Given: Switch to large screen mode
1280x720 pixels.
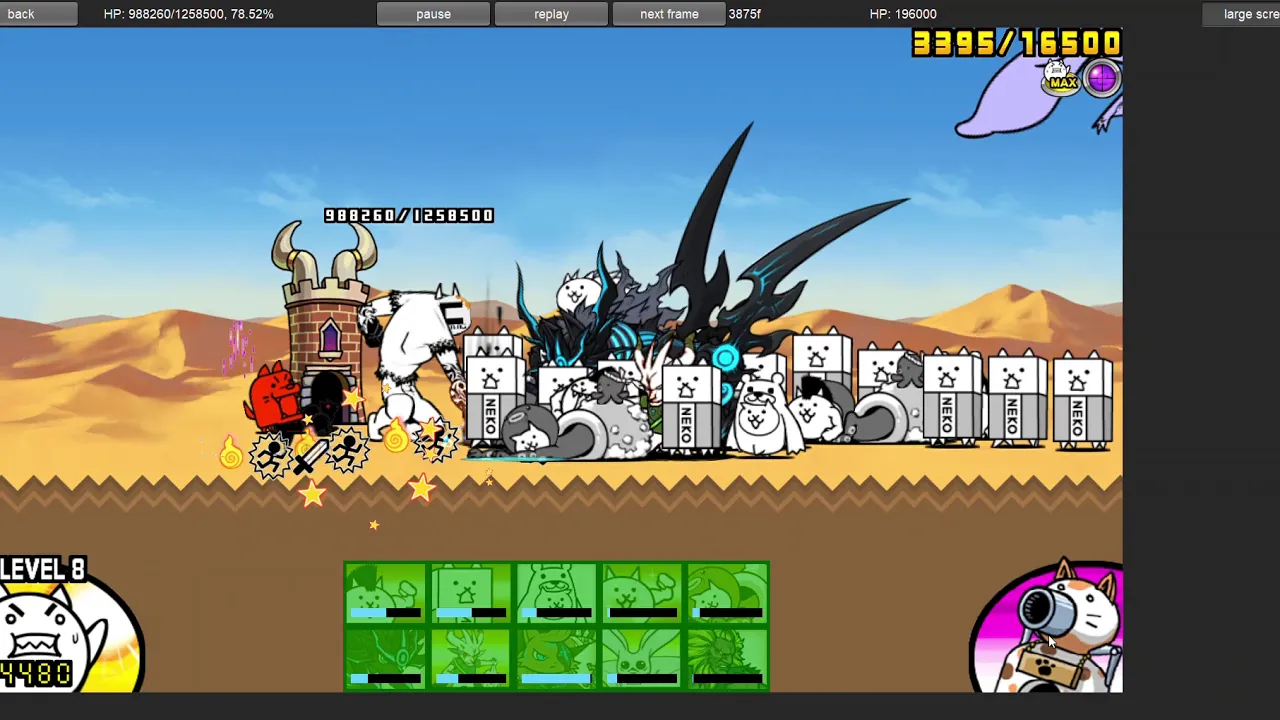Looking at the screenshot, I should tap(1242, 14).
